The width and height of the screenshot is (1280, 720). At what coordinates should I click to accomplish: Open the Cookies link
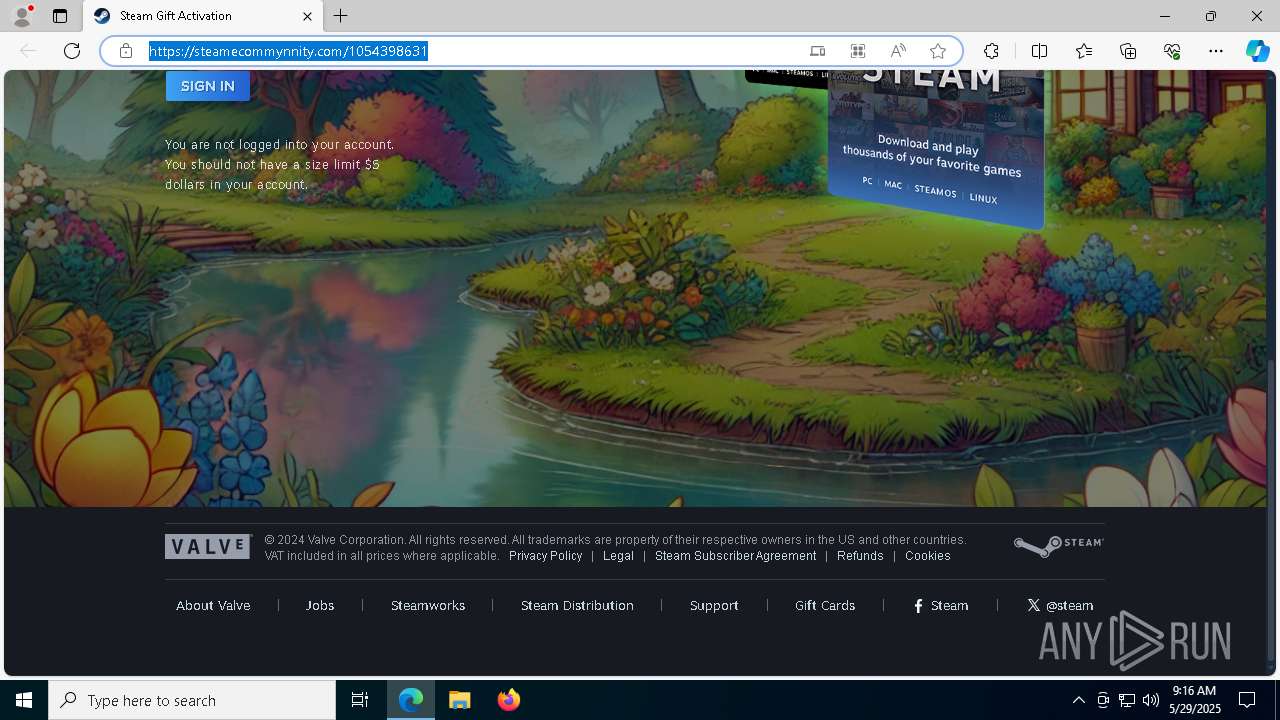tap(928, 556)
